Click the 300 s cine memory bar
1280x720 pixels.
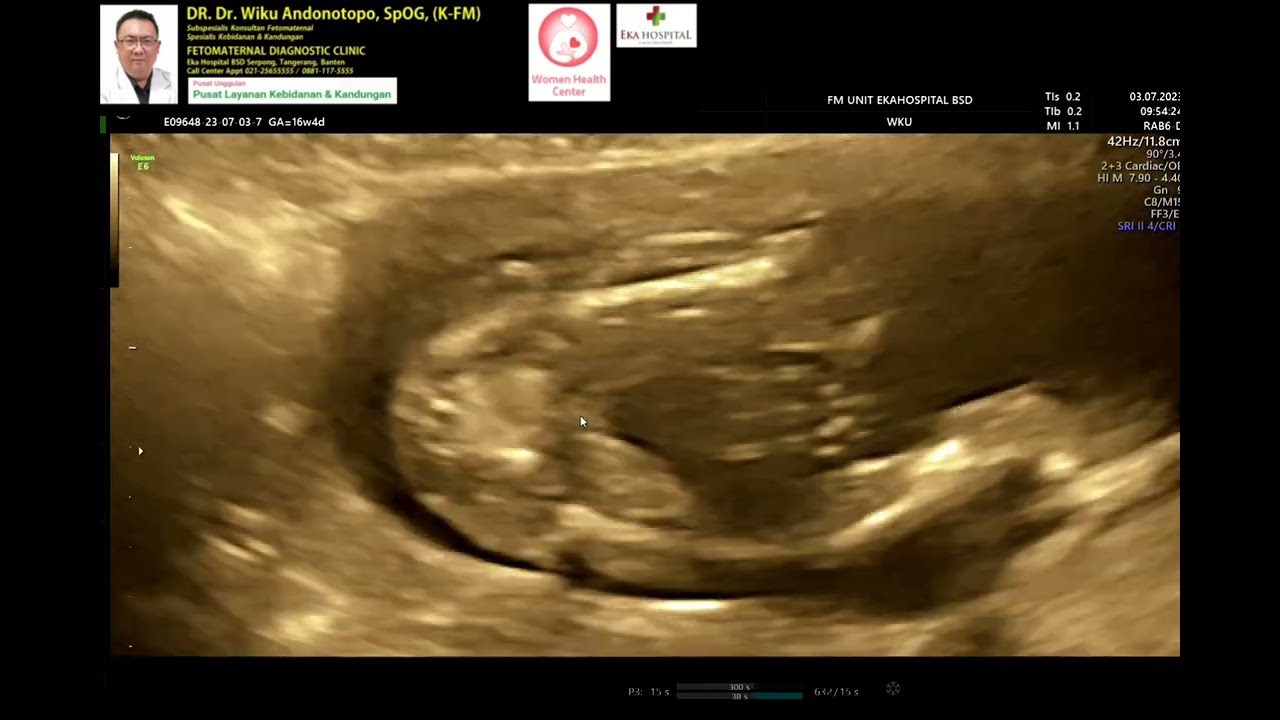pyautogui.click(x=739, y=687)
